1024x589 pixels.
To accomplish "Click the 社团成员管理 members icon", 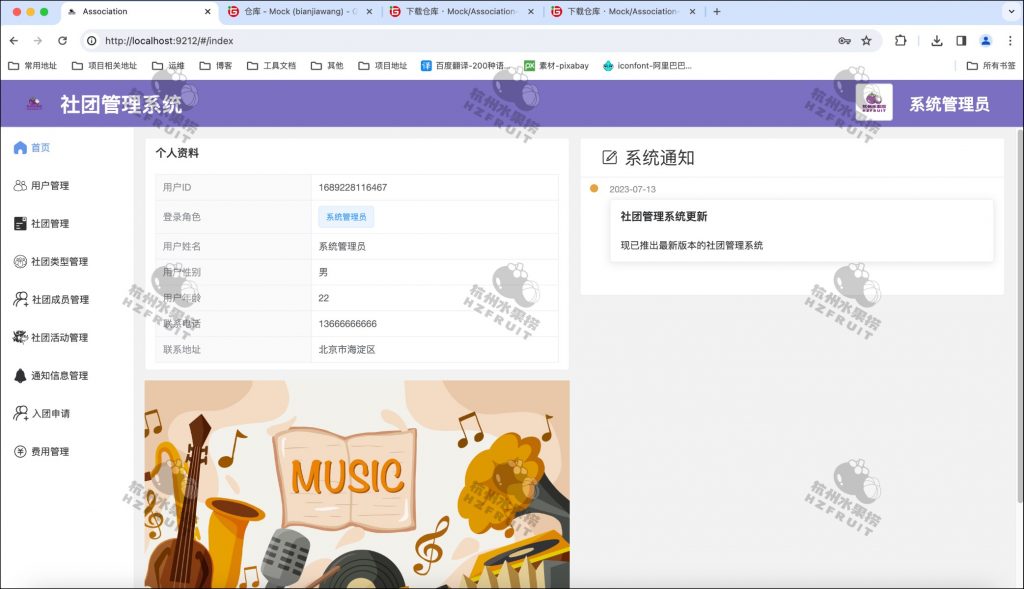I will [x=21, y=299].
